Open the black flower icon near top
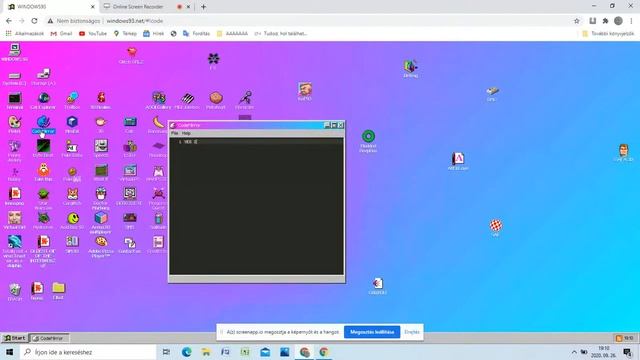The height and width of the screenshot is (360, 640). (213, 61)
